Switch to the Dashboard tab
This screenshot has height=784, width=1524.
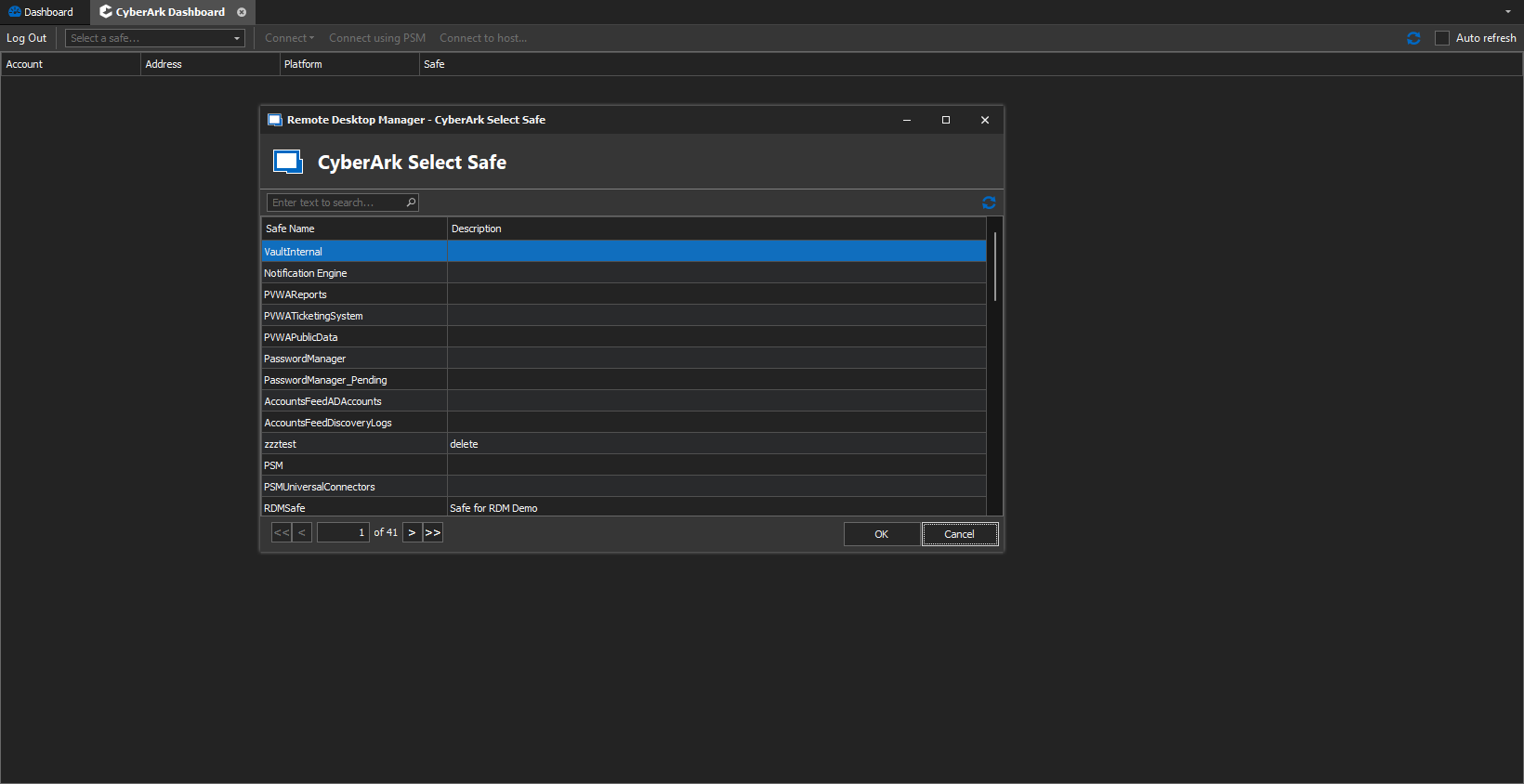point(42,12)
